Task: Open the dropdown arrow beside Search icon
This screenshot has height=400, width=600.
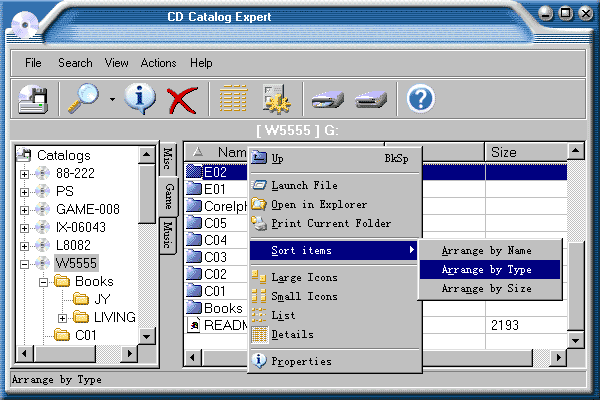Action: 112,100
